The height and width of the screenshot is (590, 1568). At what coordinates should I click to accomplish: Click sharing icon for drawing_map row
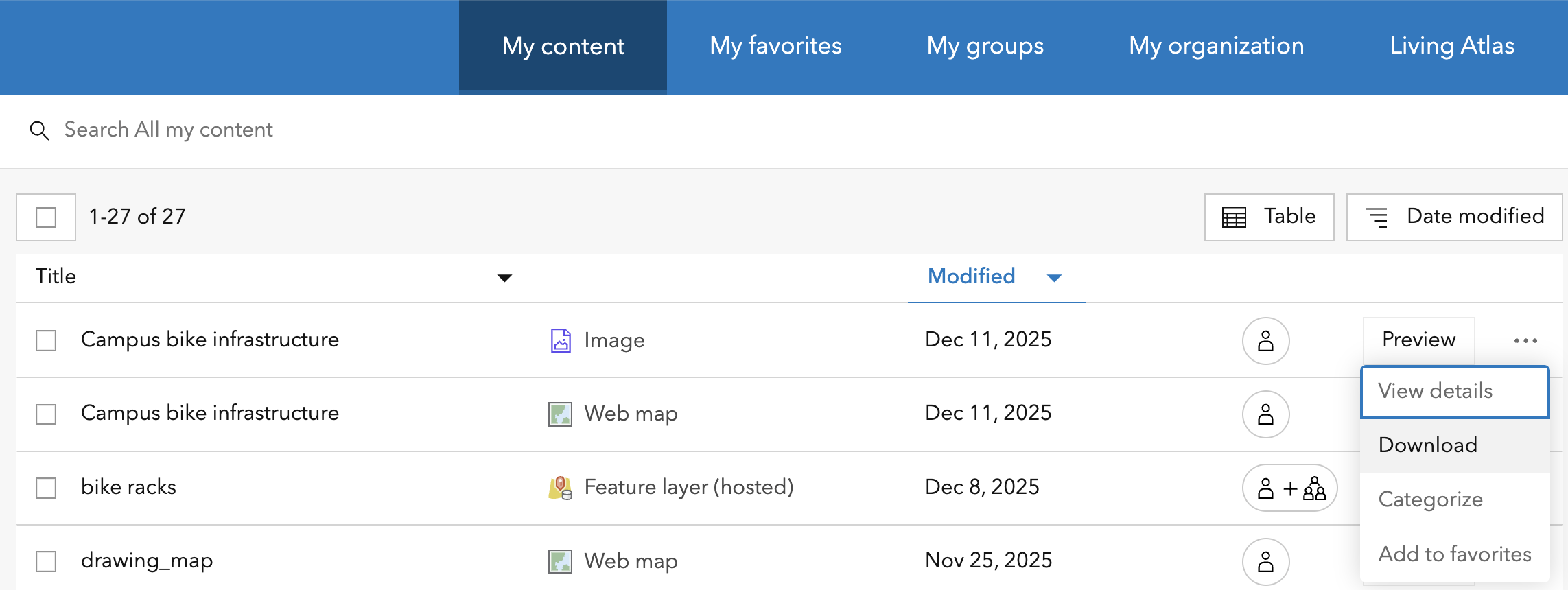[x=1265, y=562]
